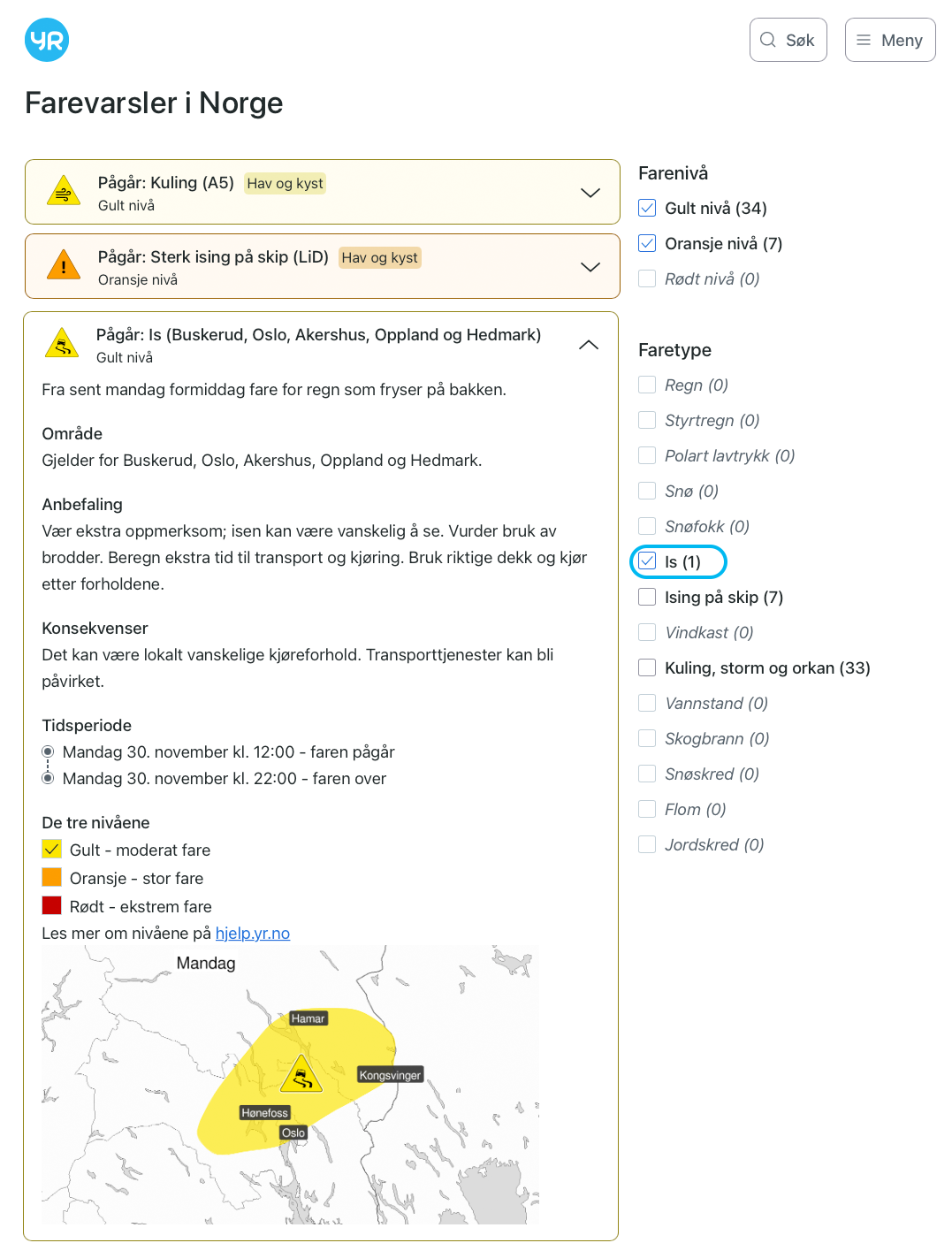Open the Søk search button
The height and width of the screenshot is (1243, 952).
click(788, 40)
